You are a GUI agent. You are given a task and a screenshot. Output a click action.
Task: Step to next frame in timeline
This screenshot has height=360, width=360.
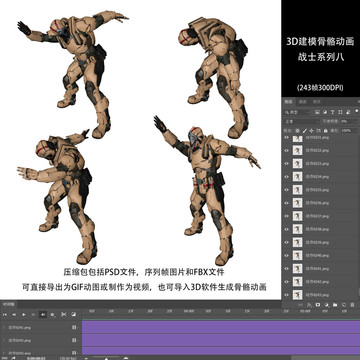(x=33, y=314)
